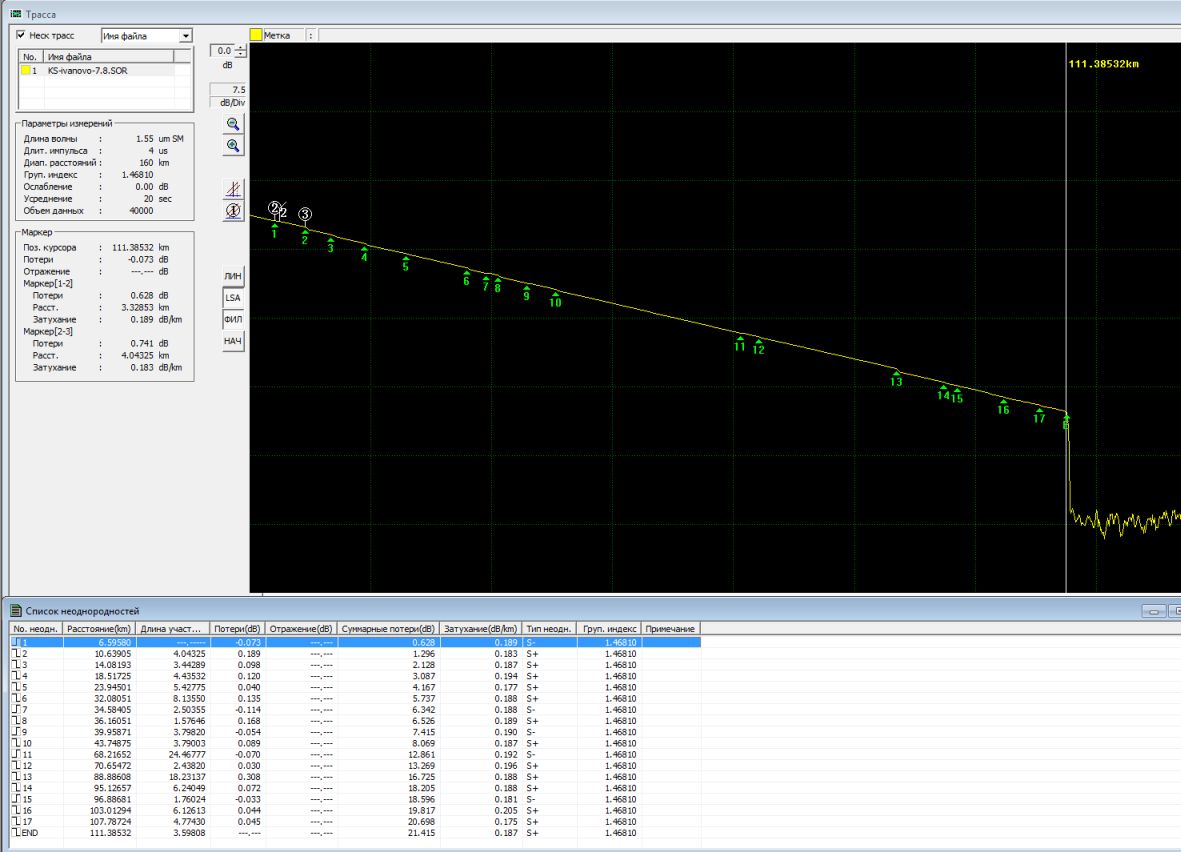Click the ФИЛ button
This screenshot has width=1181, height=852.
pos(233,319)
